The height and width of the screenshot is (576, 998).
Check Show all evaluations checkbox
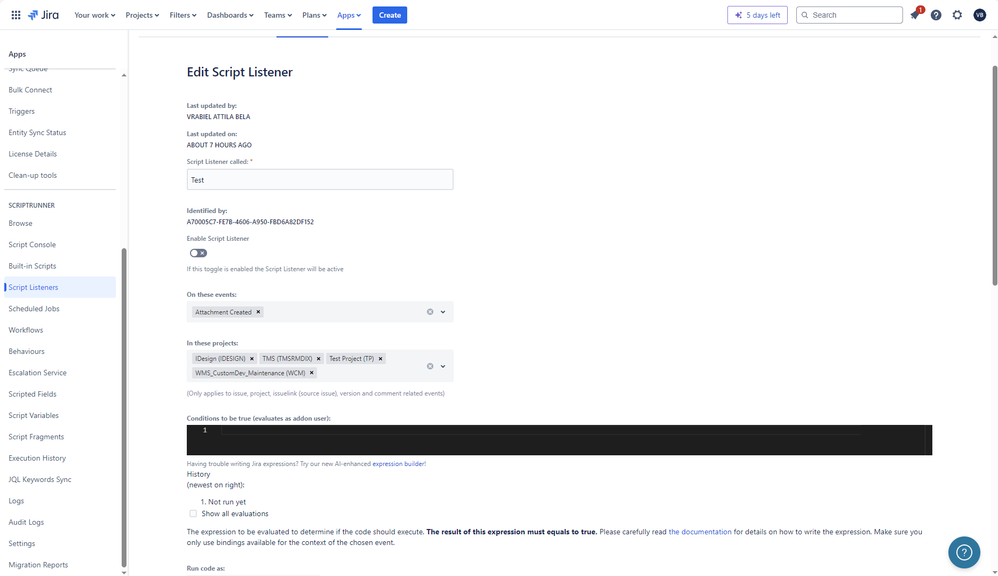(x=193, y=514)
